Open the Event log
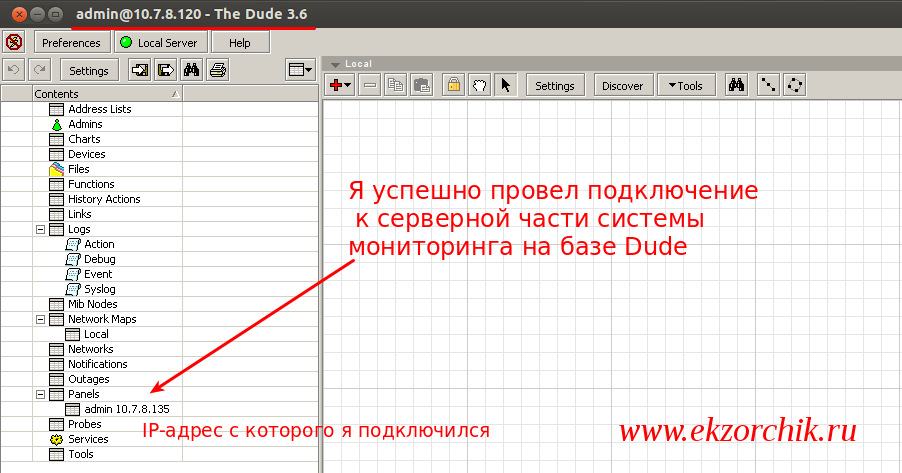This screenshot has width=902, height=473. click(x=98, y=274)
